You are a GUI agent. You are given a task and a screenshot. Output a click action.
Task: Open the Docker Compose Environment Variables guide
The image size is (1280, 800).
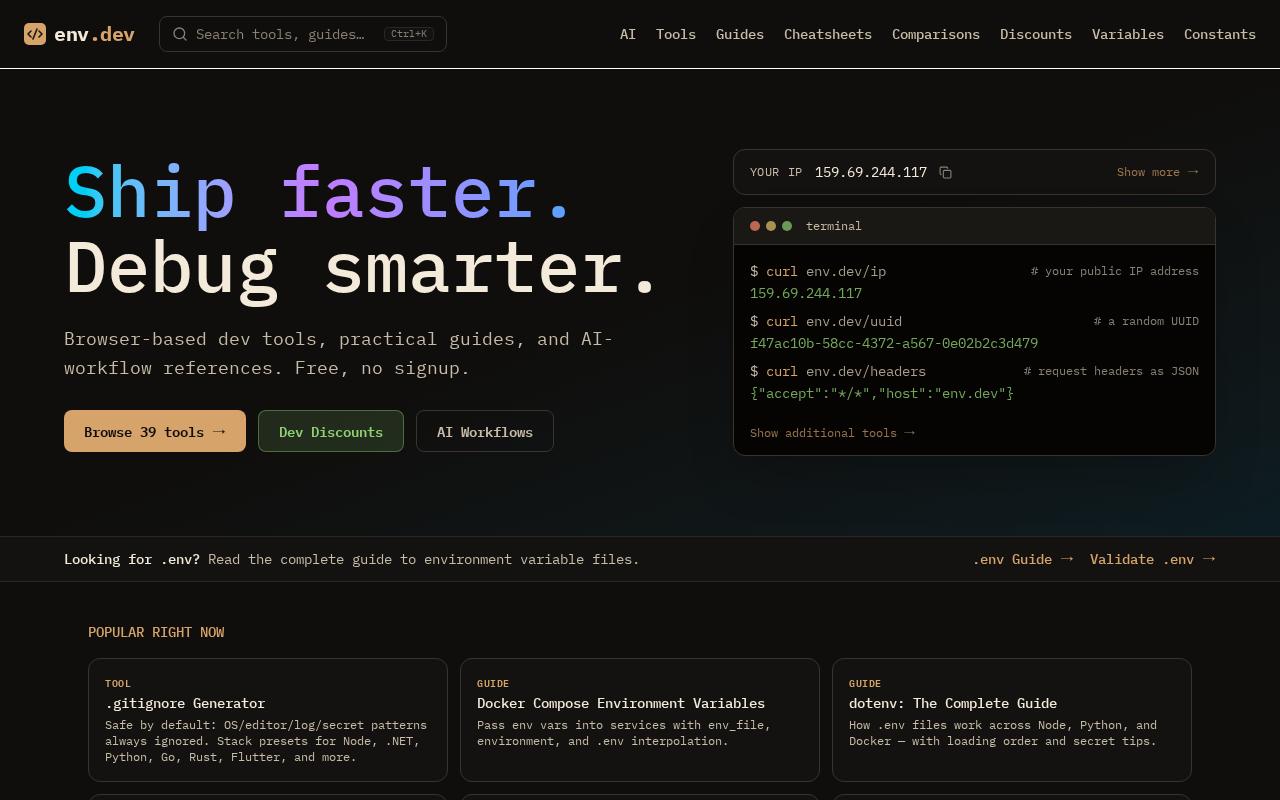click(x=640, y=720)
